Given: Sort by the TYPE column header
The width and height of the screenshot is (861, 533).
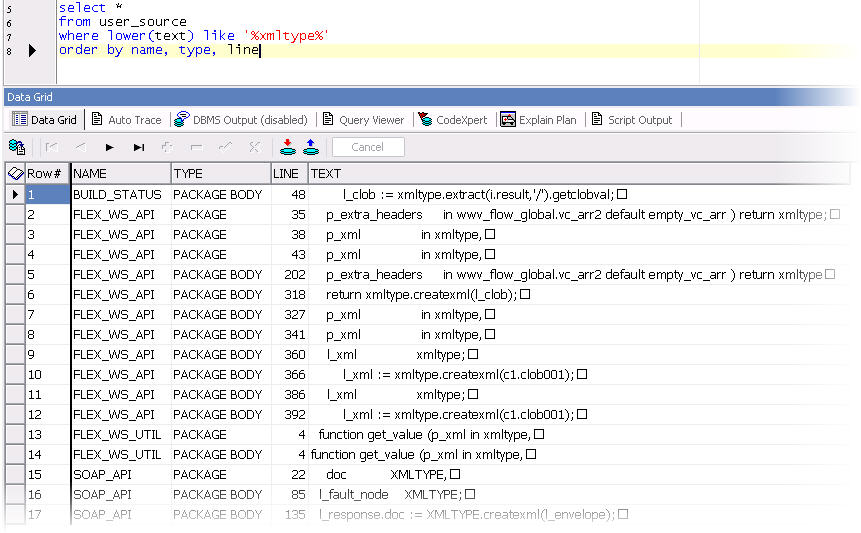Looking at the screenshot, I should pos(221,173).
